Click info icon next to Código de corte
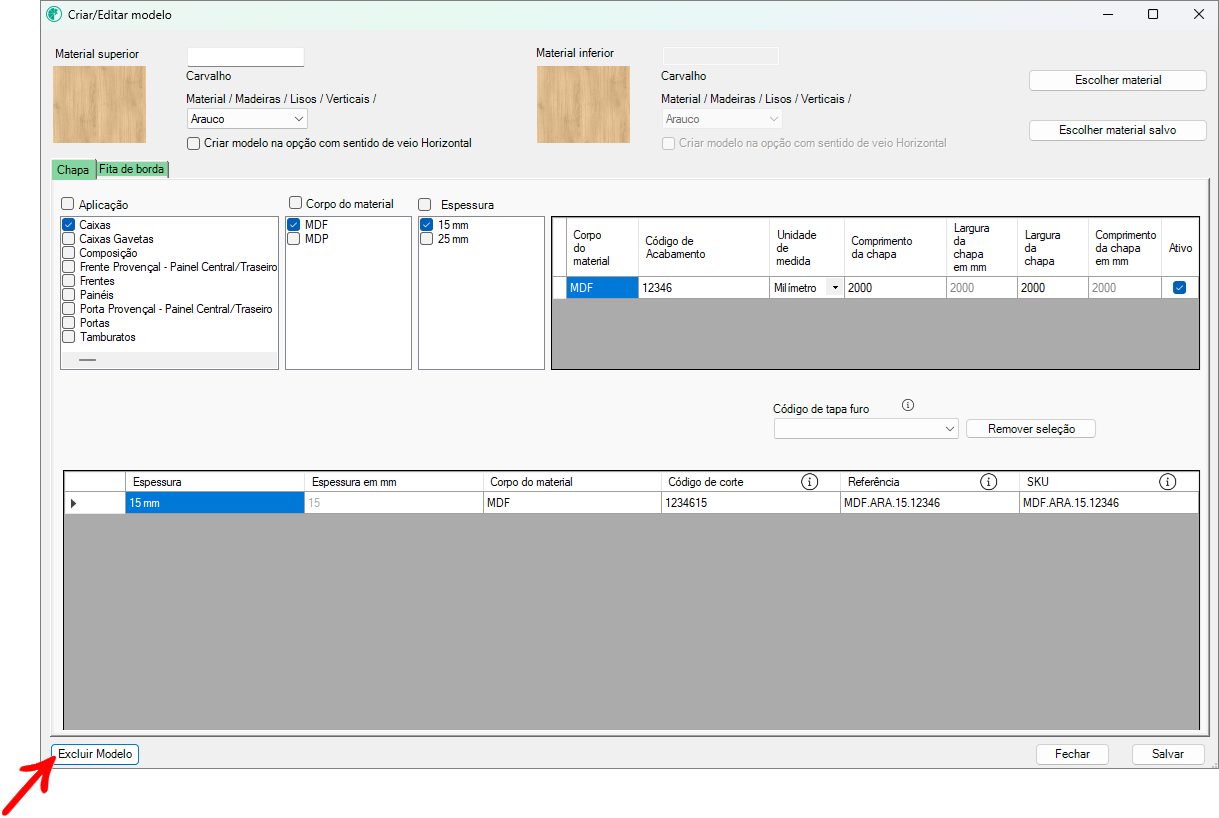1219x818 pixels. 810,482
